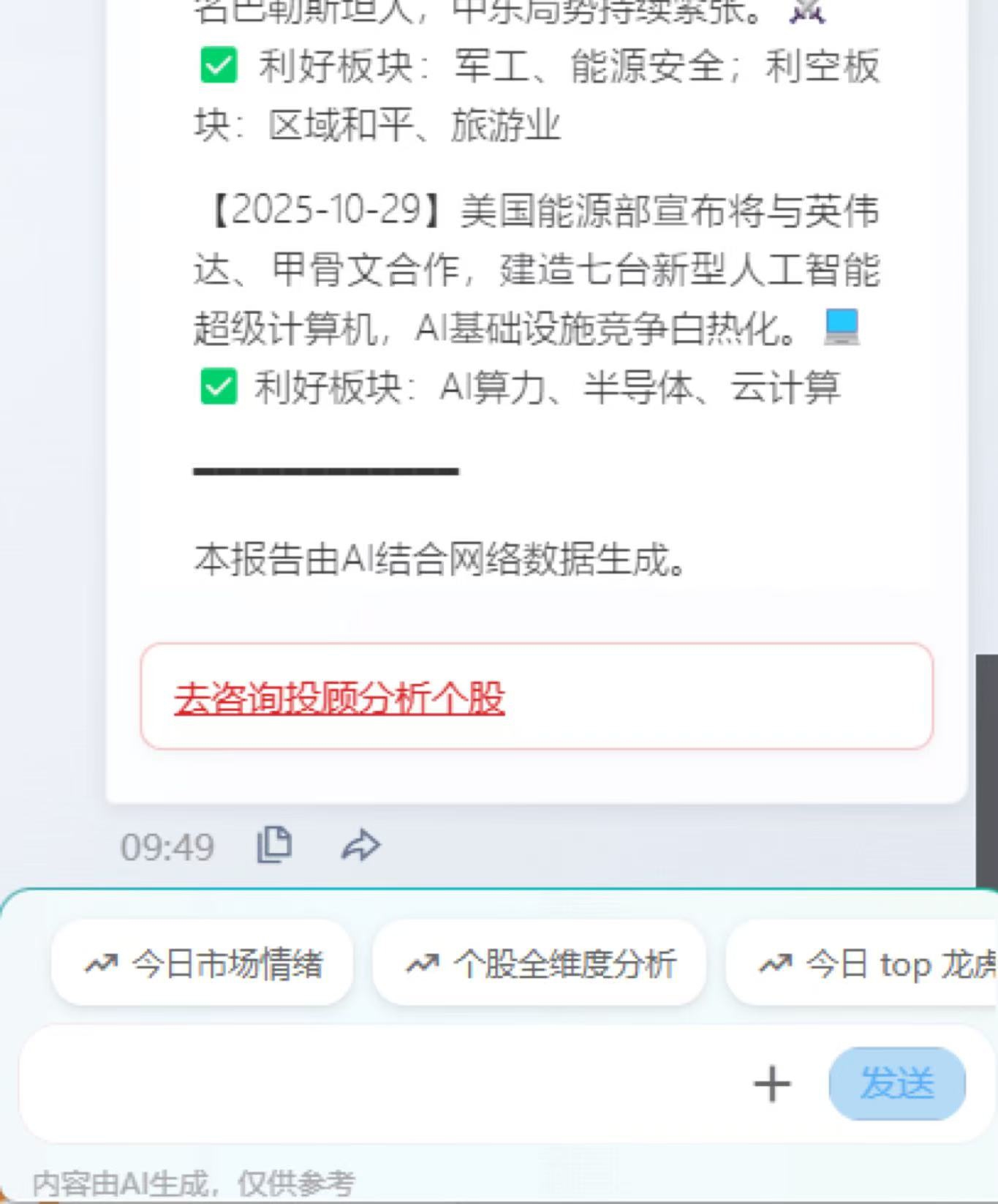The width and height of the screenshot is (998, 1204).
Task: Copy the message with the copy icon
Action: (275, 845)
